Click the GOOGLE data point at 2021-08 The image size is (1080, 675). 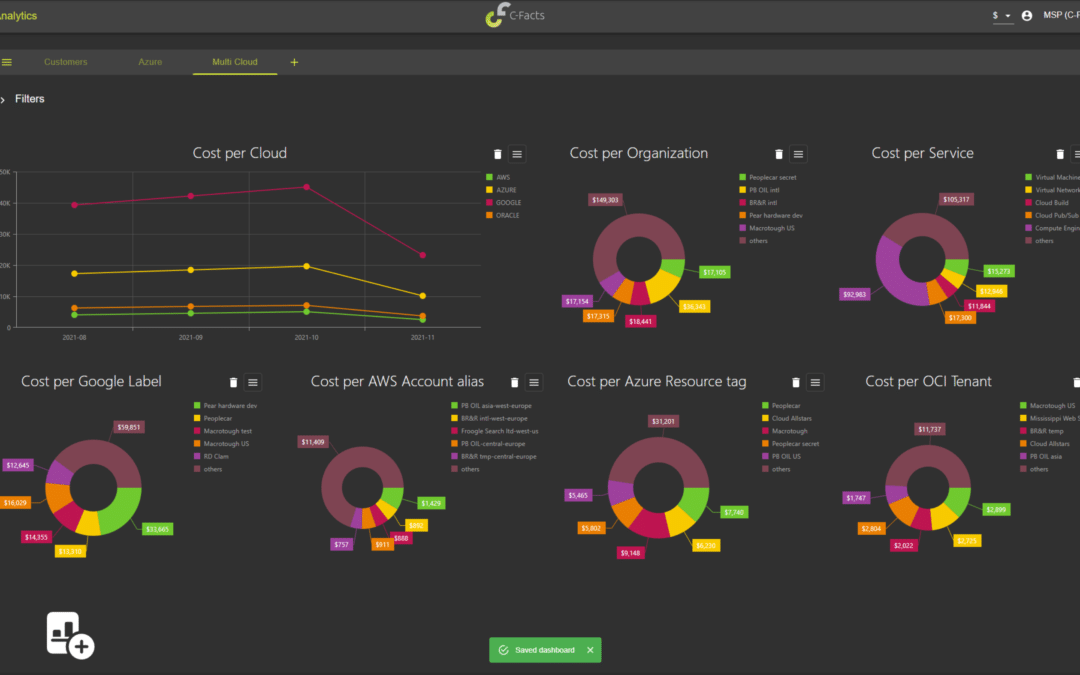74,205
